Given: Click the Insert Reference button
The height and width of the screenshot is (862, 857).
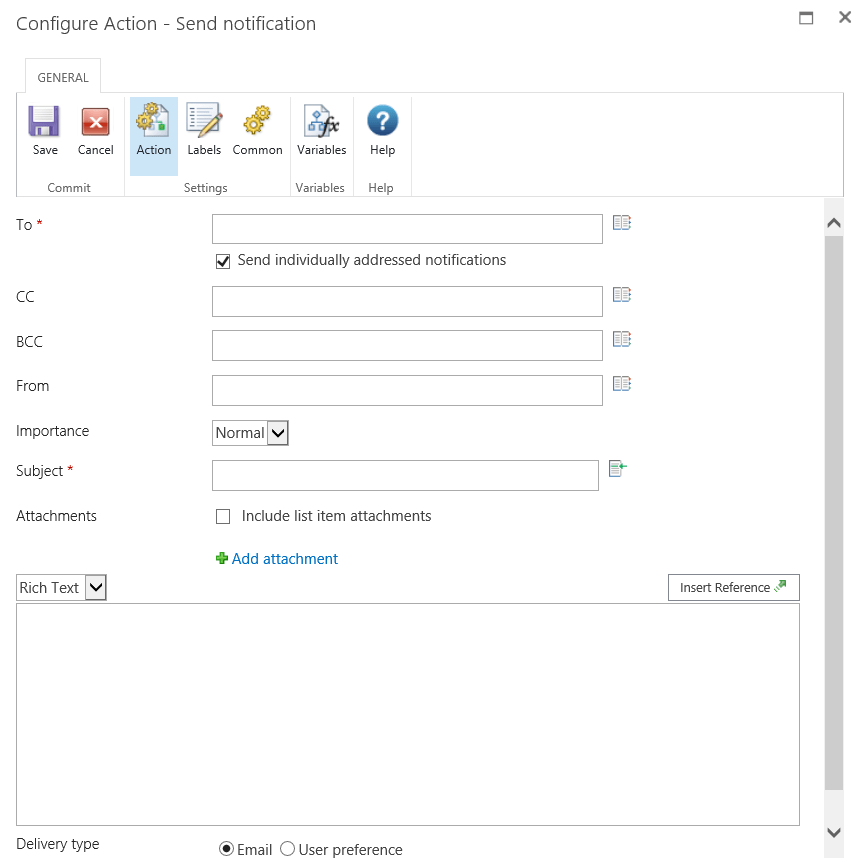Looking at the screenshot, I should coord(733,588).
